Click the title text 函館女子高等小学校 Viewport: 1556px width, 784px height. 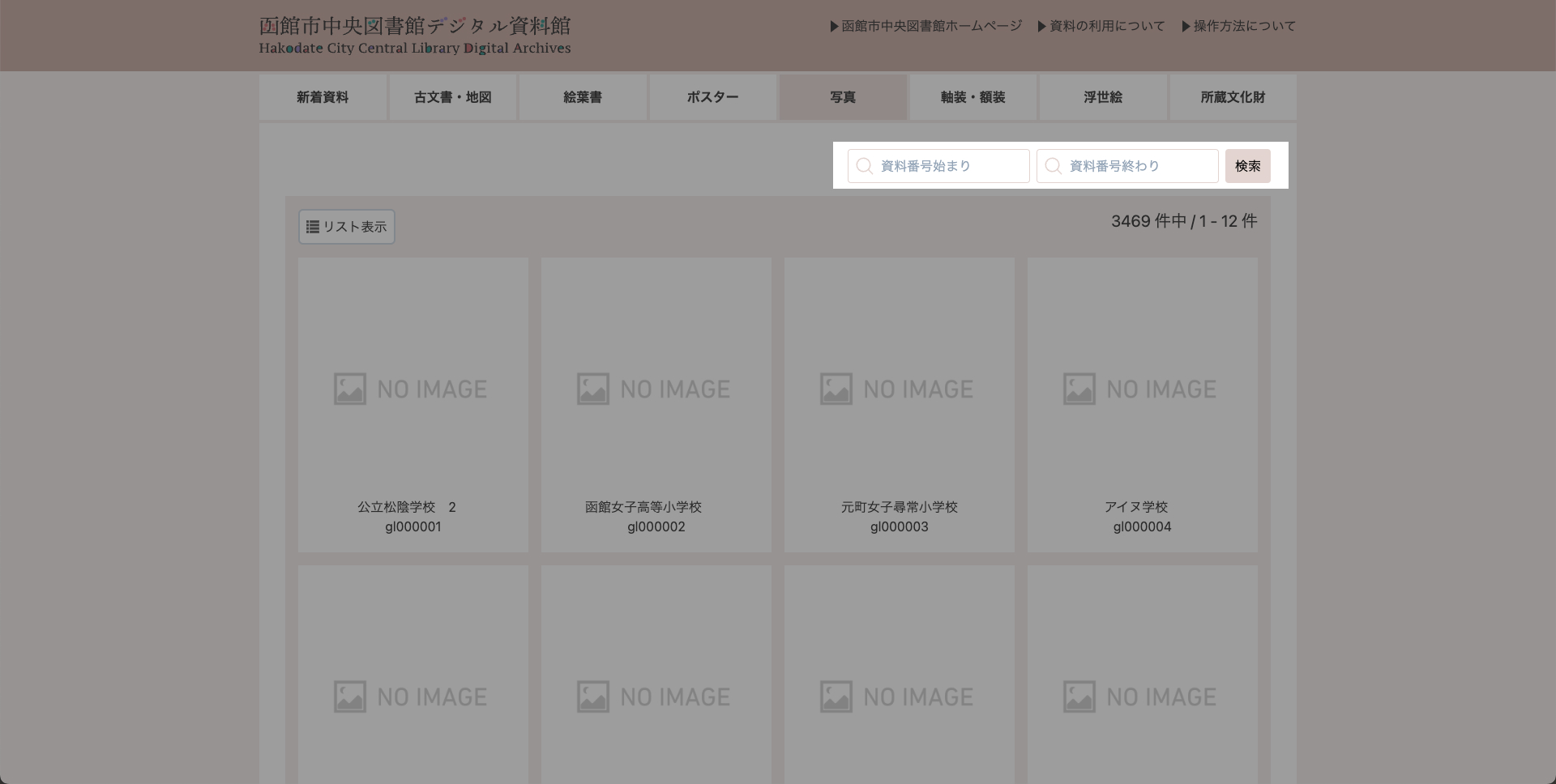[x=643, y=507]
